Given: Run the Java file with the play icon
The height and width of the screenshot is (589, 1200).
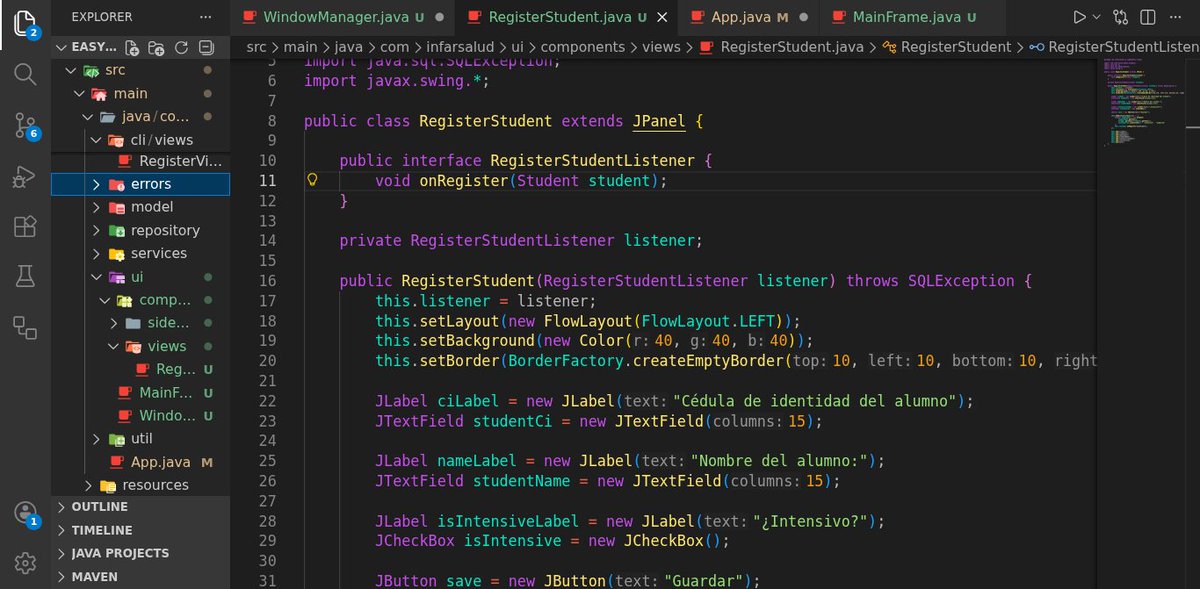Looking at the screenshot, I should click(x=1079, y=17).
